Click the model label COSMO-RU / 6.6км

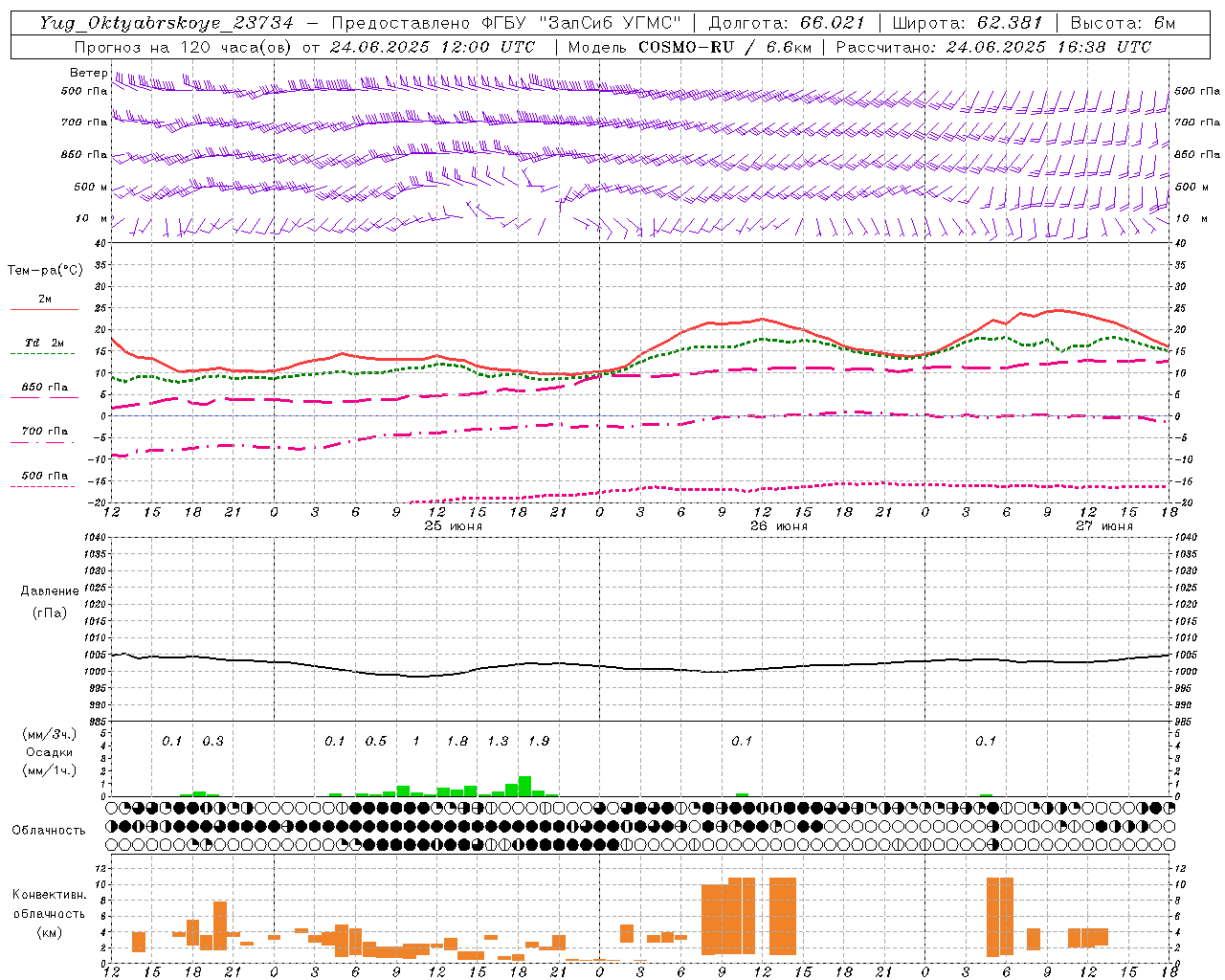pyautogui.click(x=724, y=47)
